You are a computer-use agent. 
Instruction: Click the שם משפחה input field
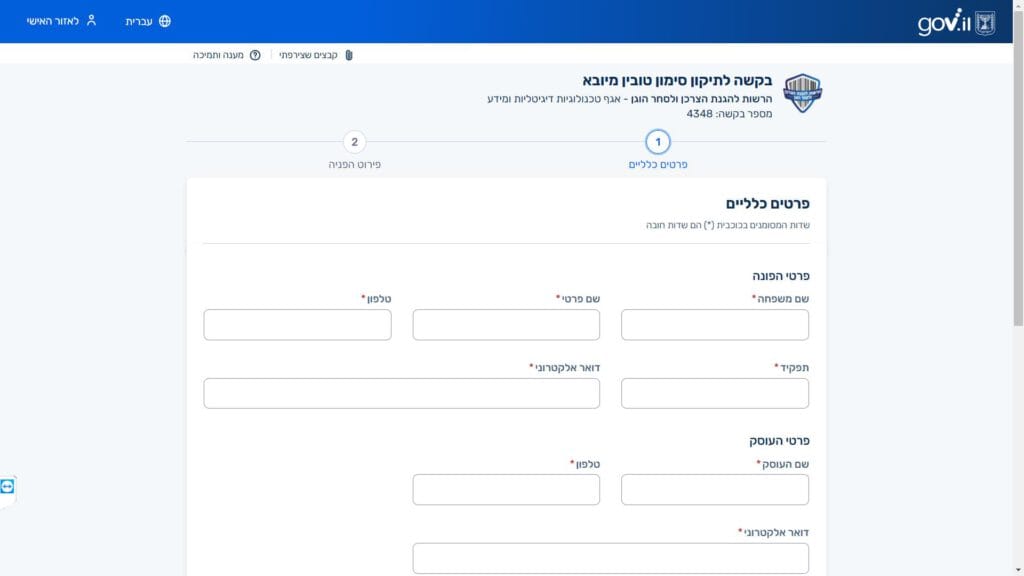click(714, 325)
